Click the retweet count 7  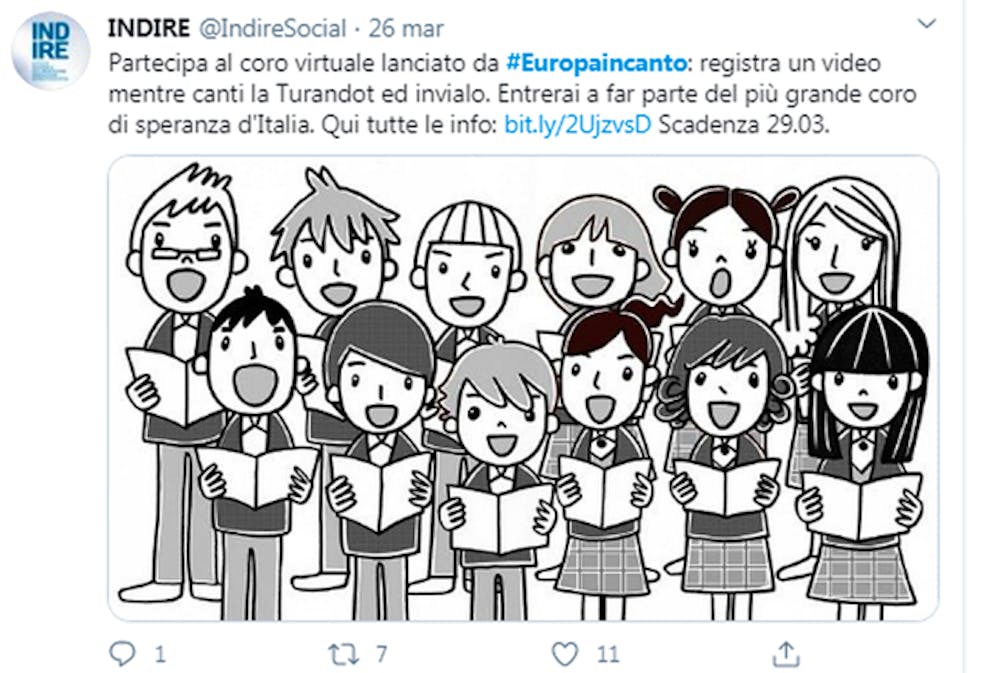pos(381,654)
